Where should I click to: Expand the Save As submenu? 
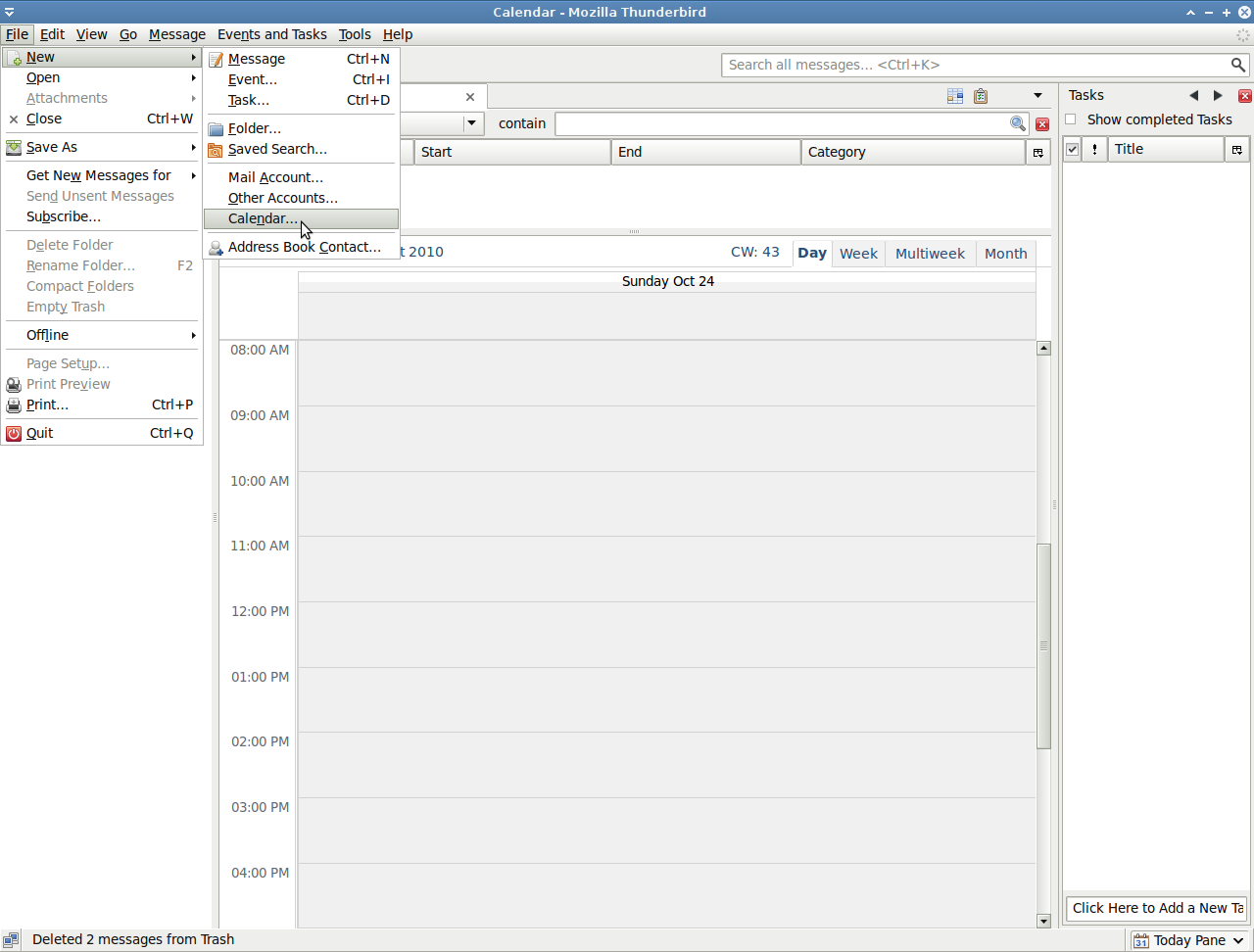(x=102, y=147)
